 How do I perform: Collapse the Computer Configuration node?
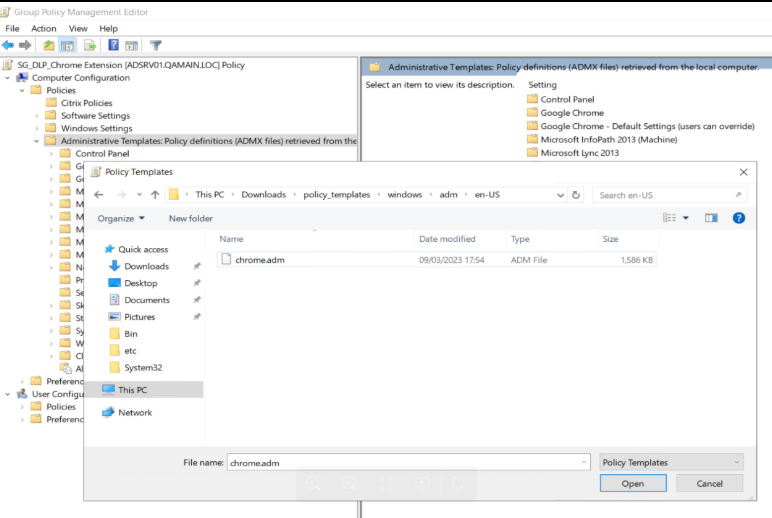7,78
